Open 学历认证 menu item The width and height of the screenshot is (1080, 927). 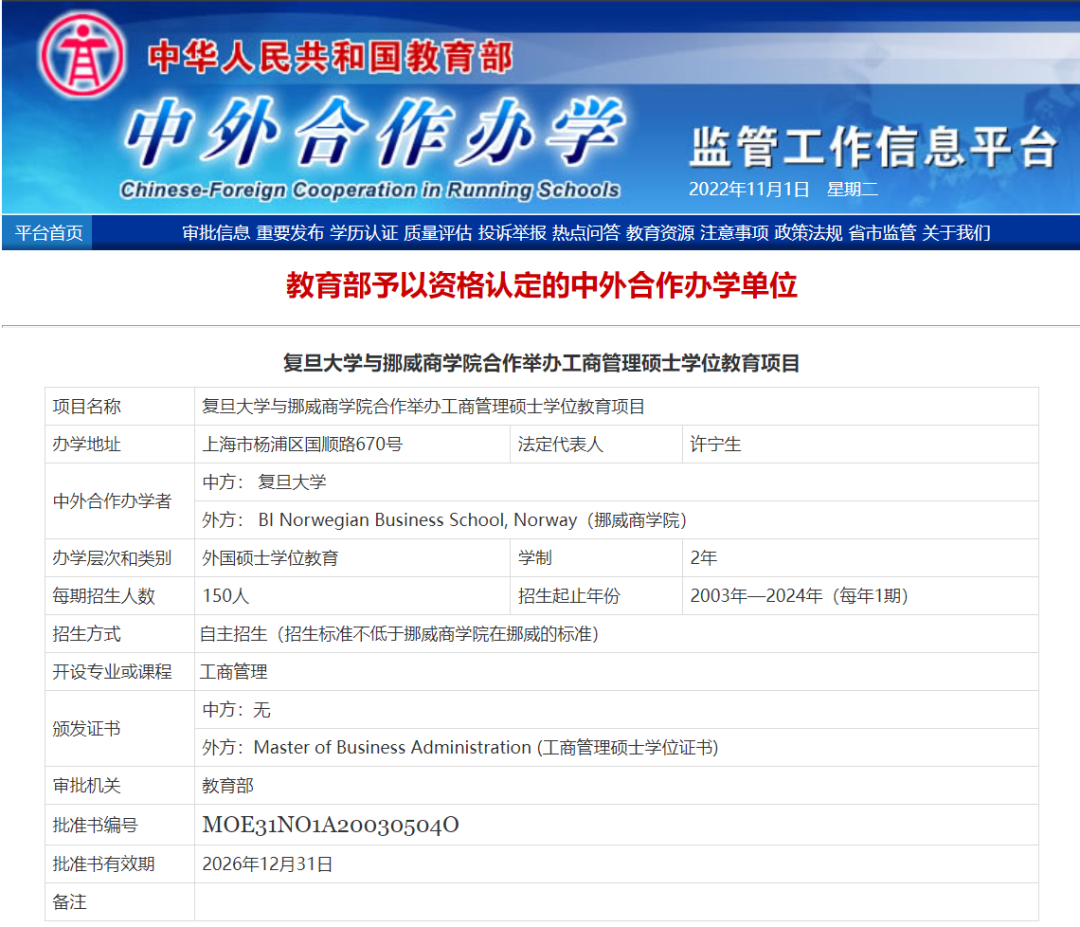click(x=364, y=233)
